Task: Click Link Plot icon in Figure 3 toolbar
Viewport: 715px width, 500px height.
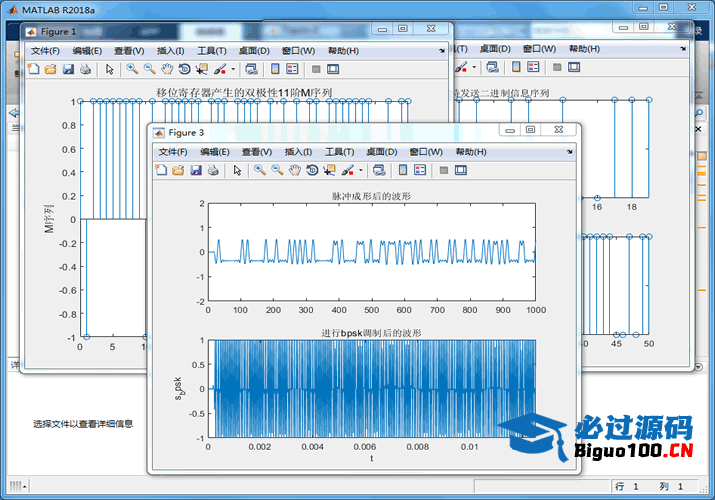Action: 378,170
